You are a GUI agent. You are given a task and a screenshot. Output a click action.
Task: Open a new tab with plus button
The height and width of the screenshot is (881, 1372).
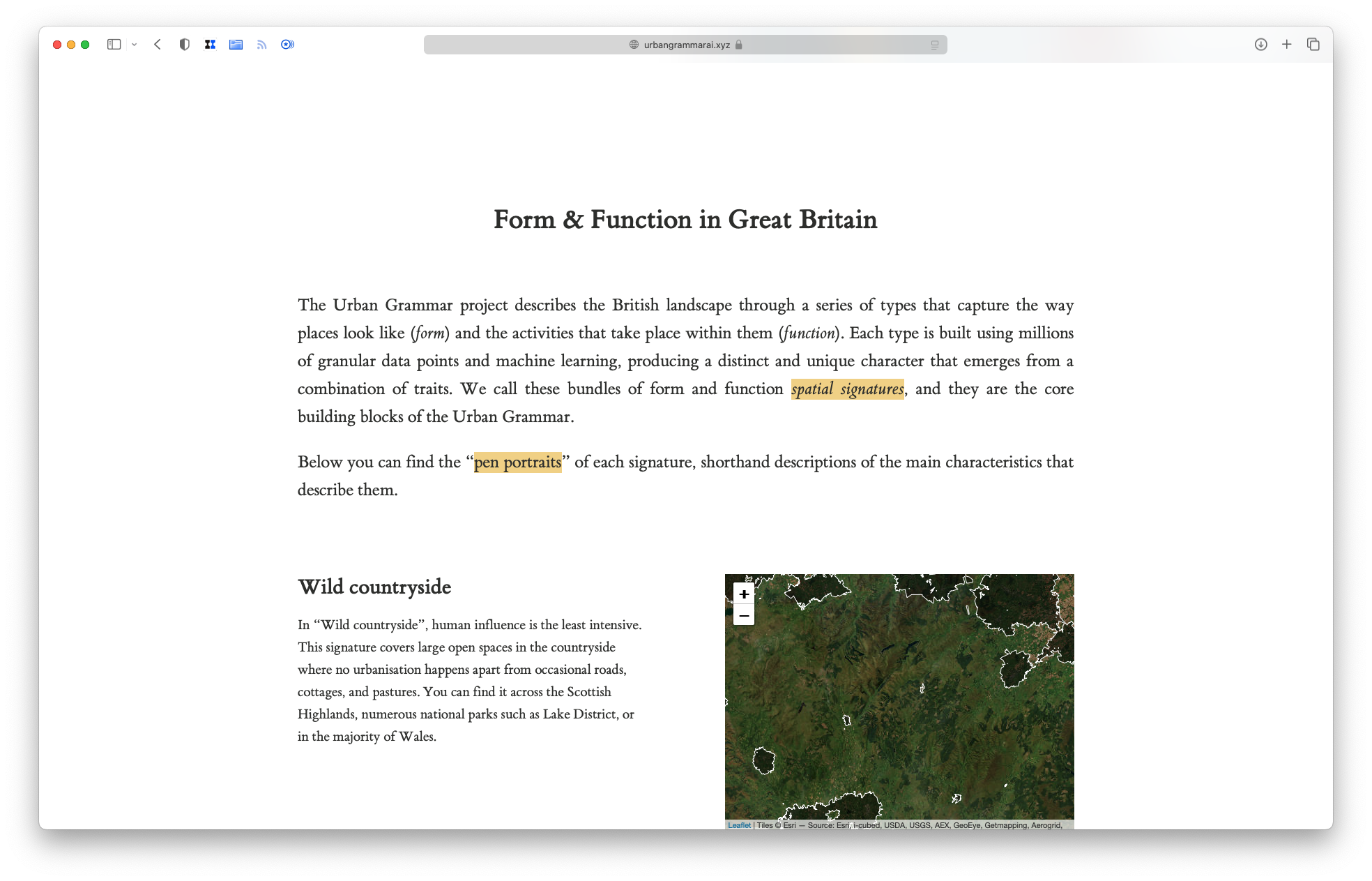[x=1287, y=45]
